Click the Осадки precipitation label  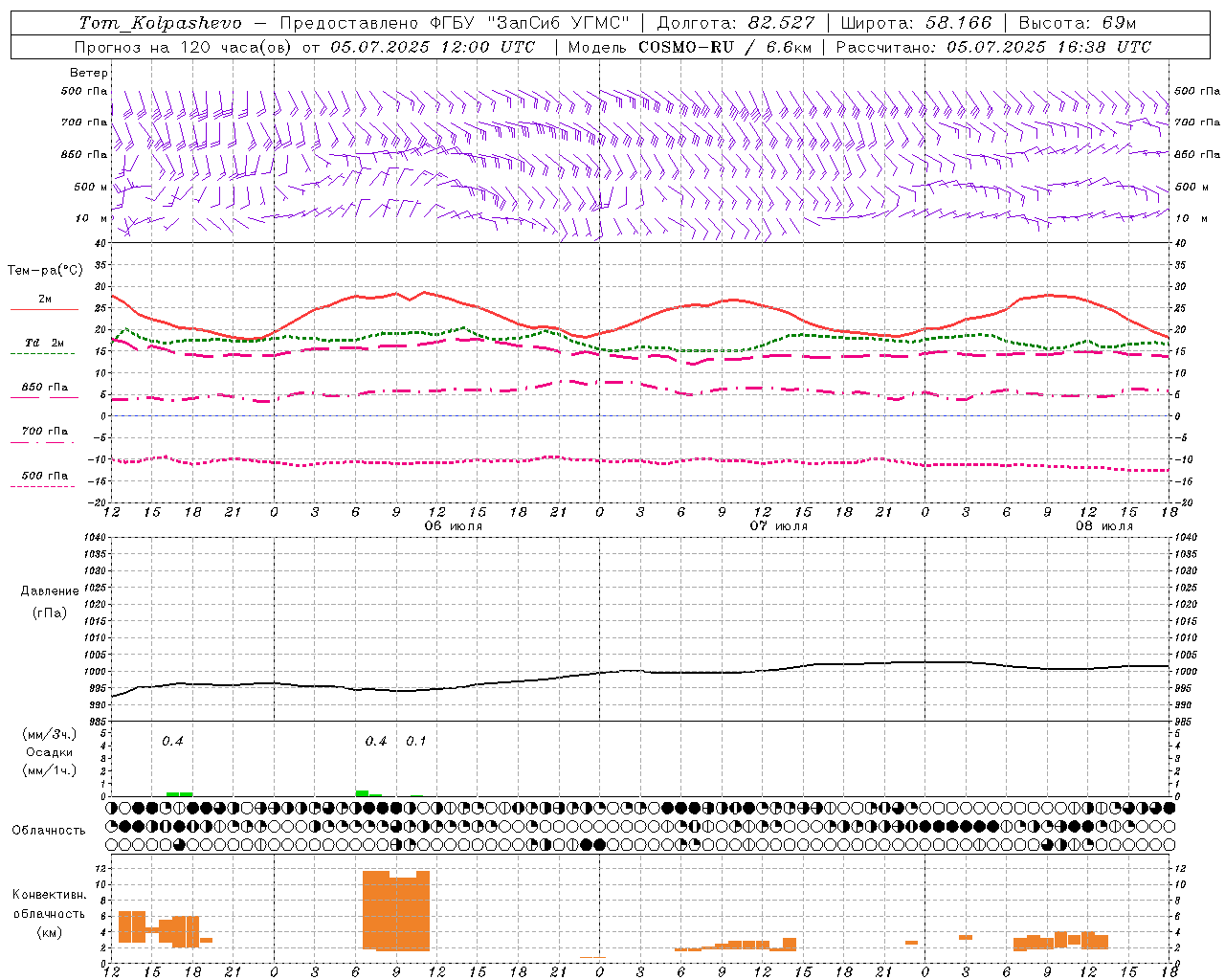pyautogui.click(x=50, y=752)
